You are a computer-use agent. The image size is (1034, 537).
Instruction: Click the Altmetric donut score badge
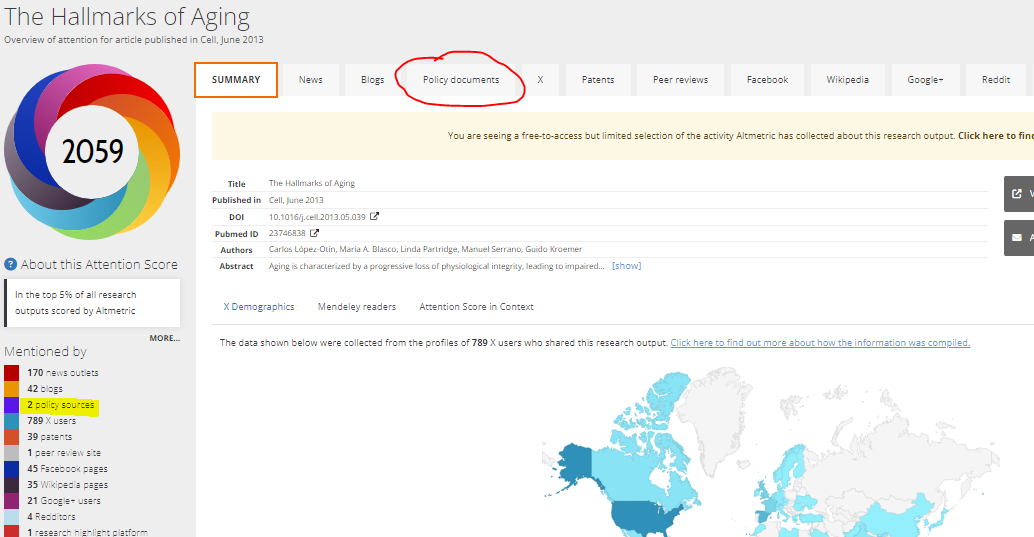pyautogui.click(x=92, y=151)
